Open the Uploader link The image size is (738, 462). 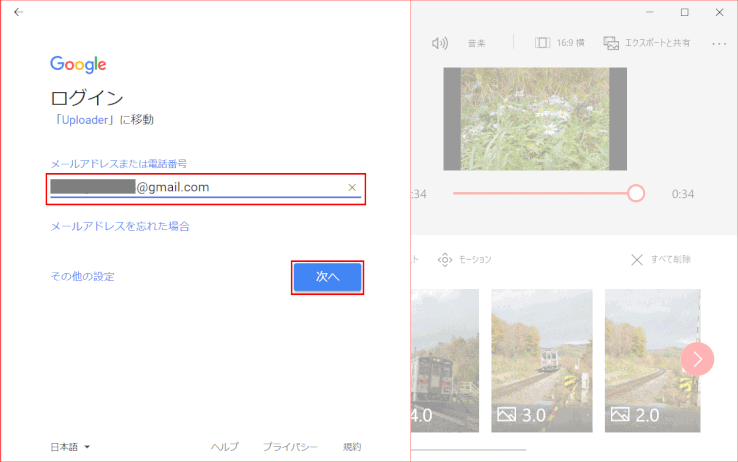click(85, 120)
